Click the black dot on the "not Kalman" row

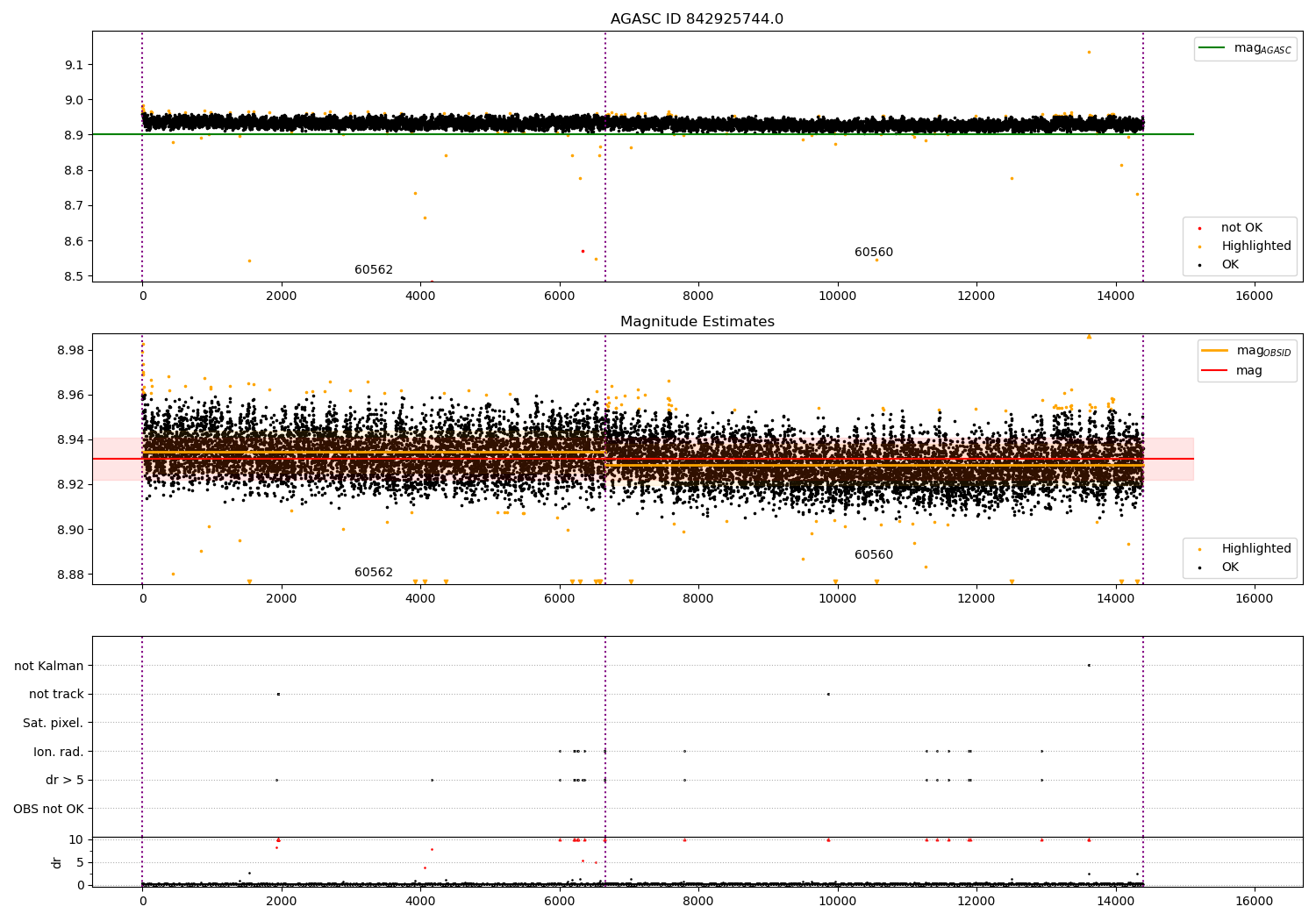coord(1089,665)
